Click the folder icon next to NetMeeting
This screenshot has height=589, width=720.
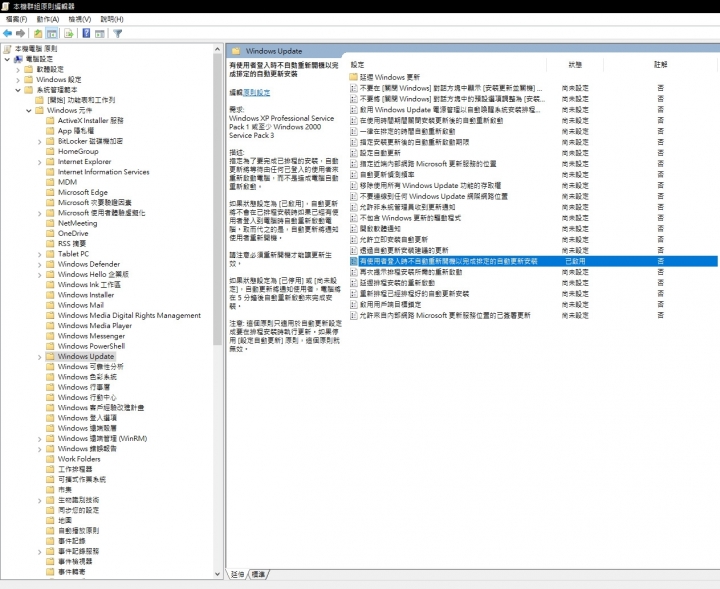tap(50, 223)
